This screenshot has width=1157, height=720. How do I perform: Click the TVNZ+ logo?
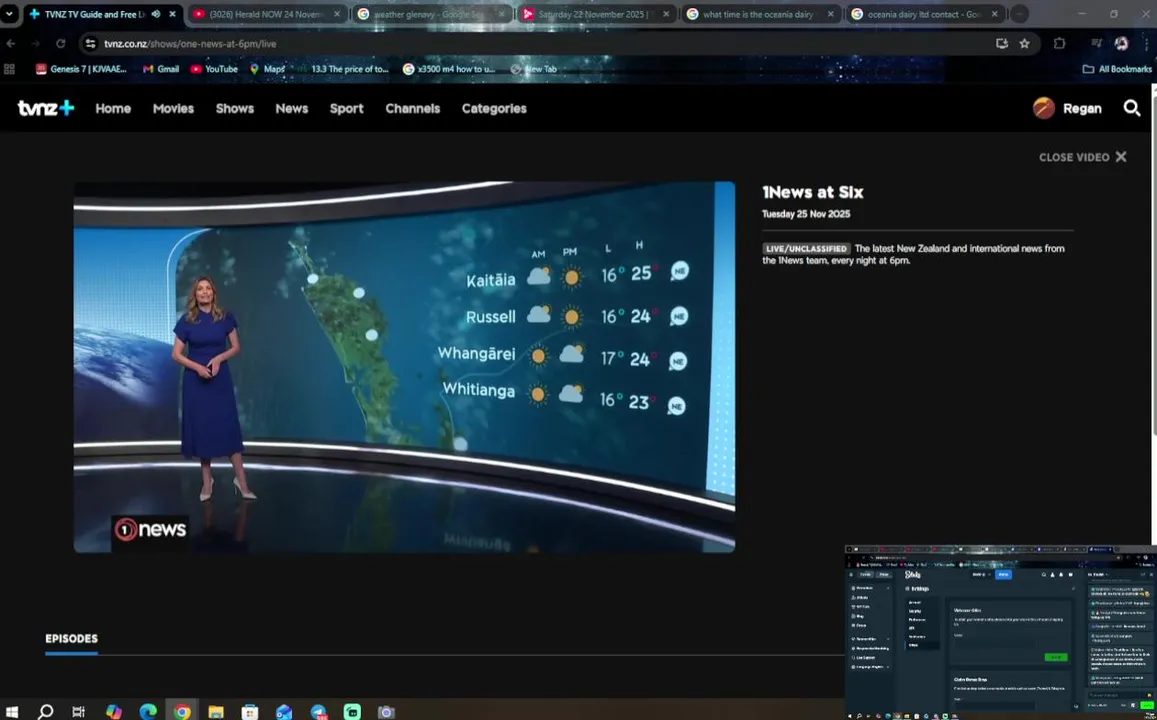tap(46, 108)
